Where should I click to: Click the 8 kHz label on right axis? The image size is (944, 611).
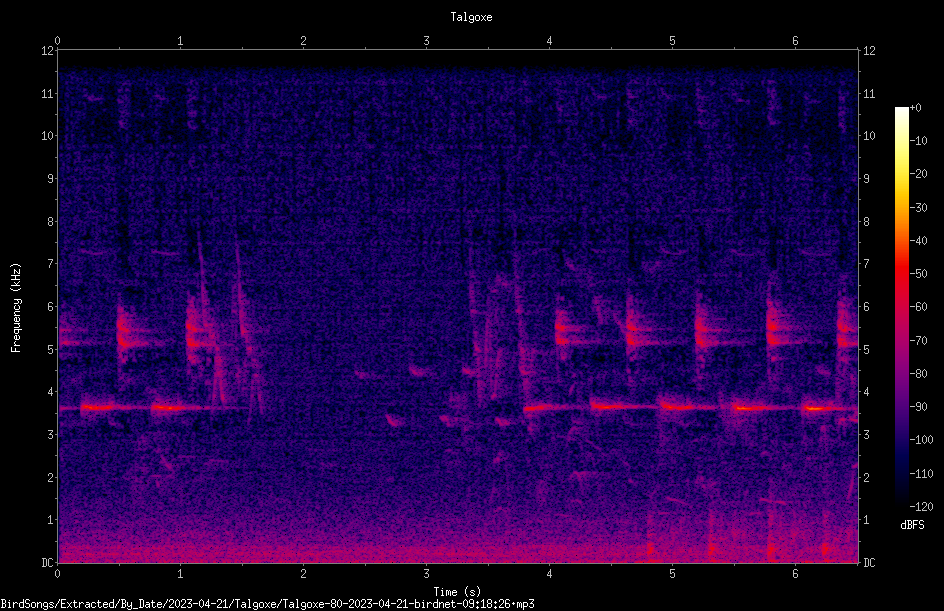tap(866, 222)
